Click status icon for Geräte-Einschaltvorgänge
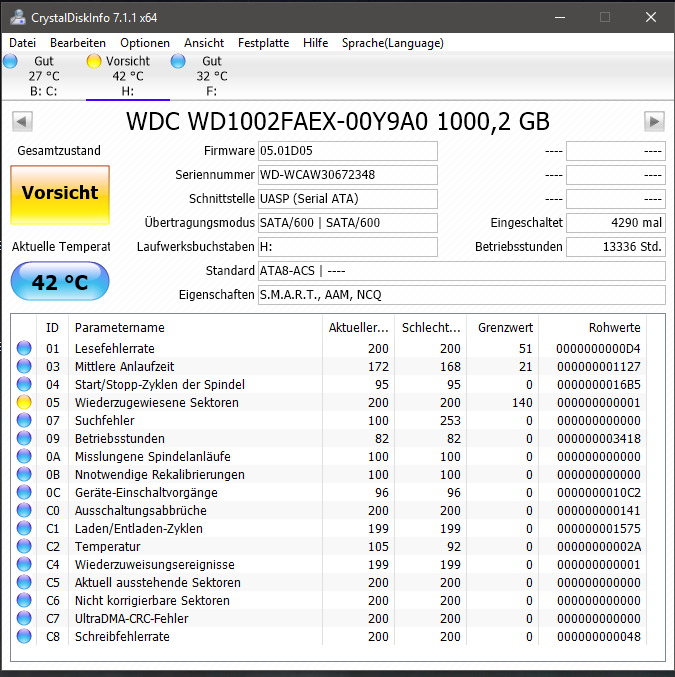Image resolution: width=675 pixels, height=677 pixels. pos(24,492)
